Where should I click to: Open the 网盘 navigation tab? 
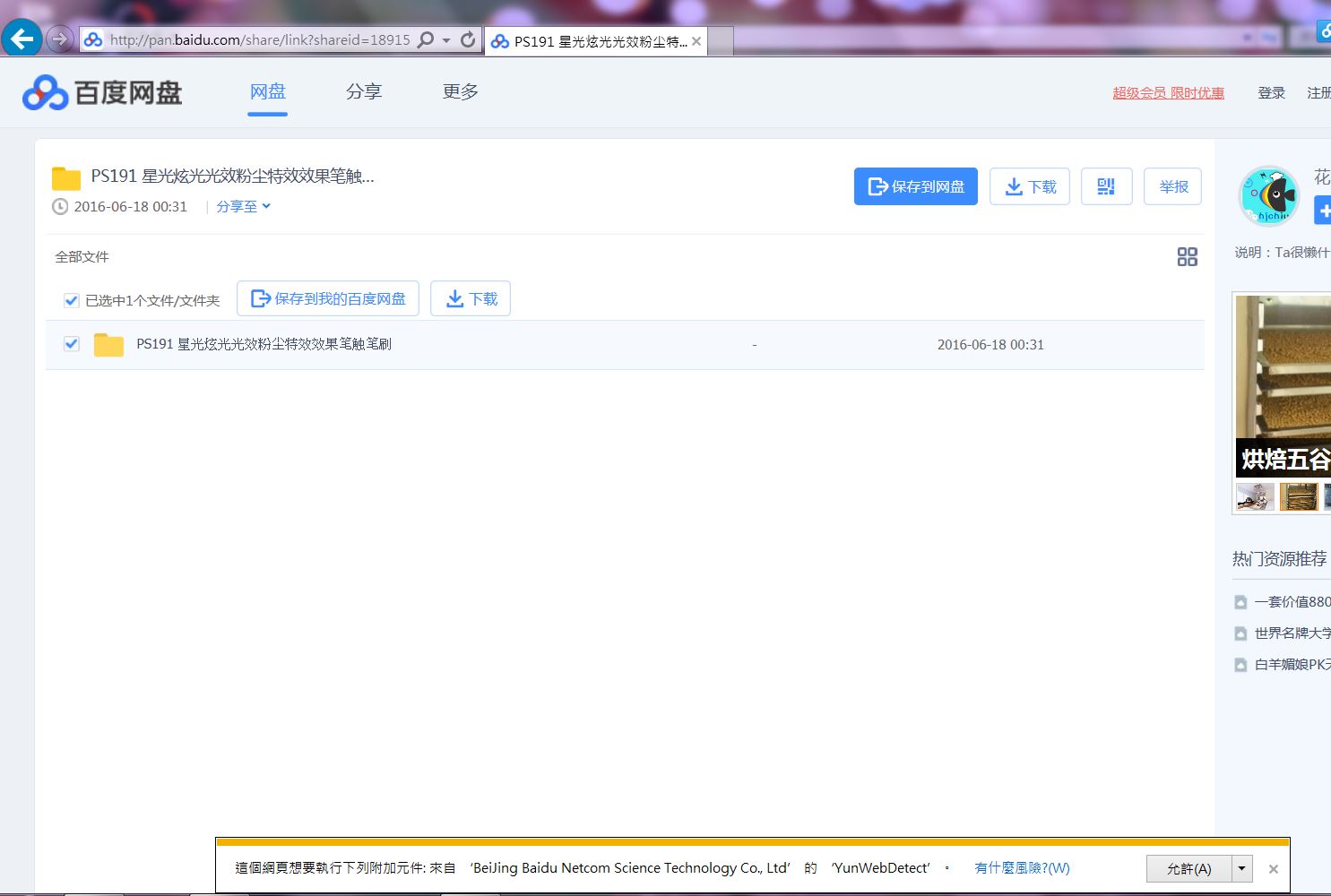[267, 91]
